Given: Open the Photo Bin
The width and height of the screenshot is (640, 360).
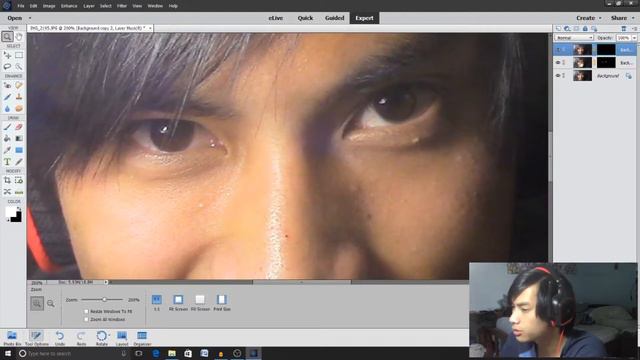Looking at the screenshot, I should coord(12,338).
